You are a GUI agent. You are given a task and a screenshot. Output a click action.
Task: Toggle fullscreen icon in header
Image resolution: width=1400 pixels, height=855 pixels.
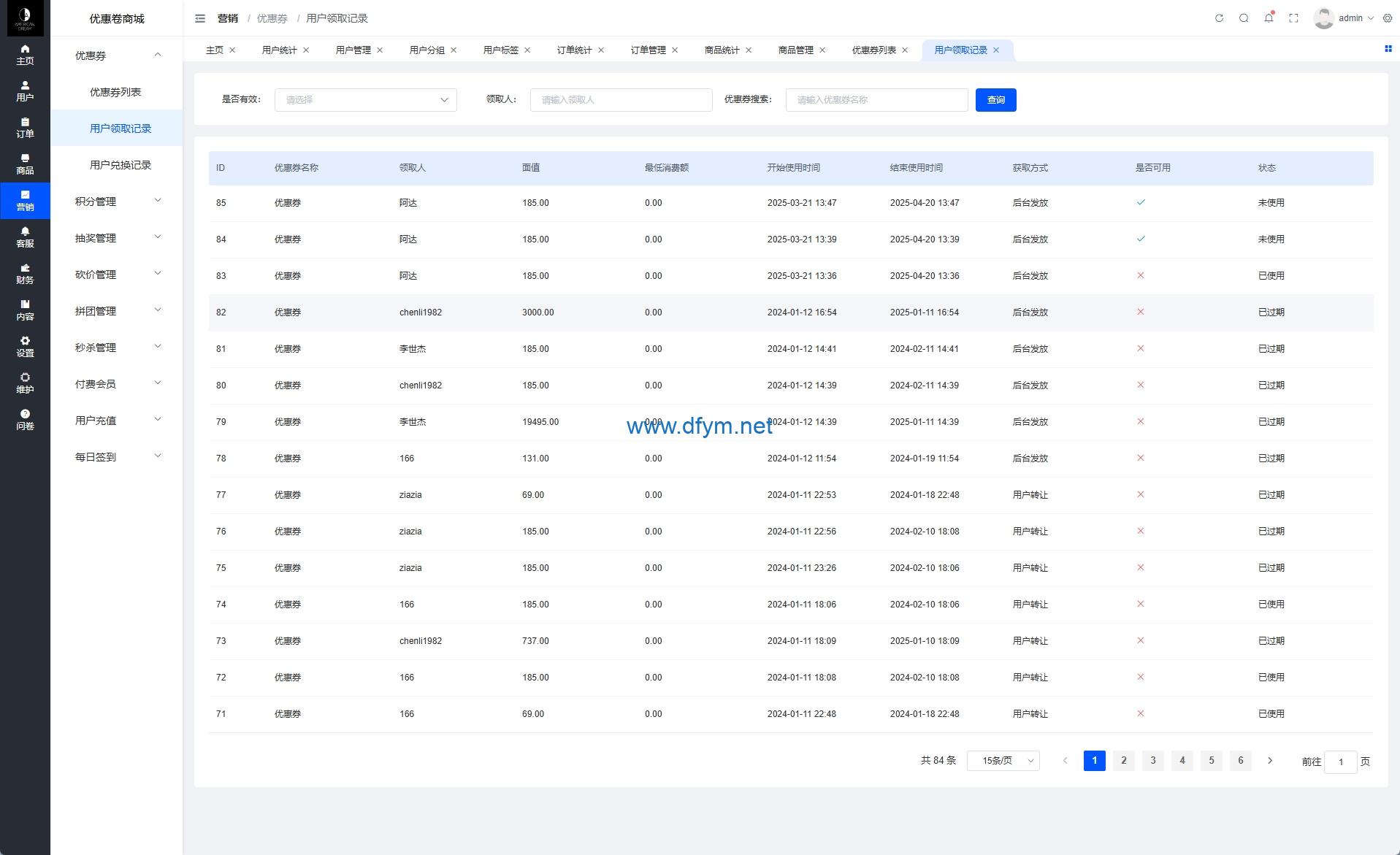pyautogui.click(x=1293, y=18)
